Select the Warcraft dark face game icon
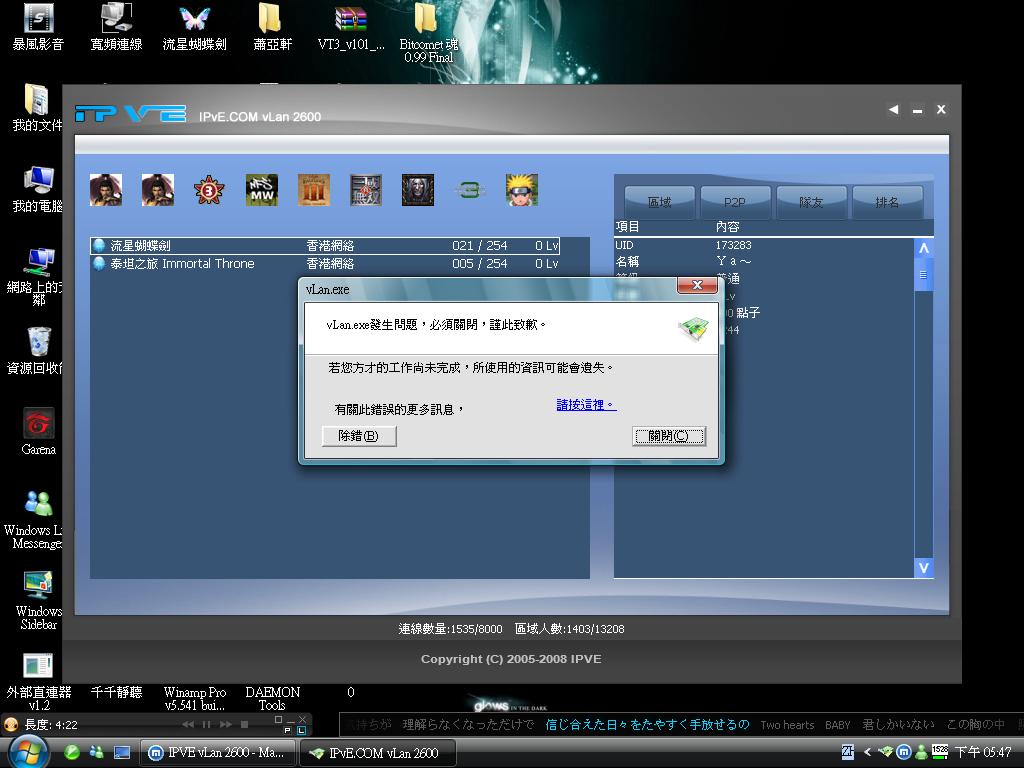This screenshot has height=768, width=1024. (x=418, y=190)
